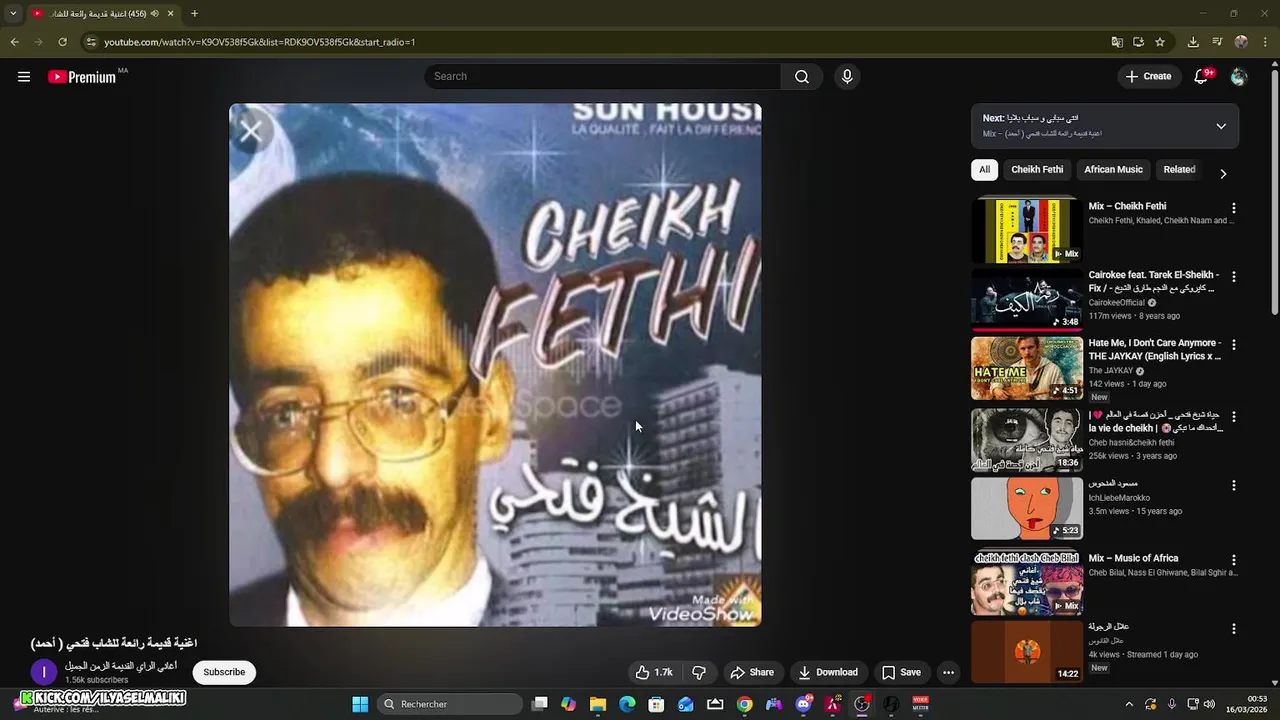Open options for Cairokee feat. Tarek video
The image size is (1280, 720).
tap(1234, 277)
